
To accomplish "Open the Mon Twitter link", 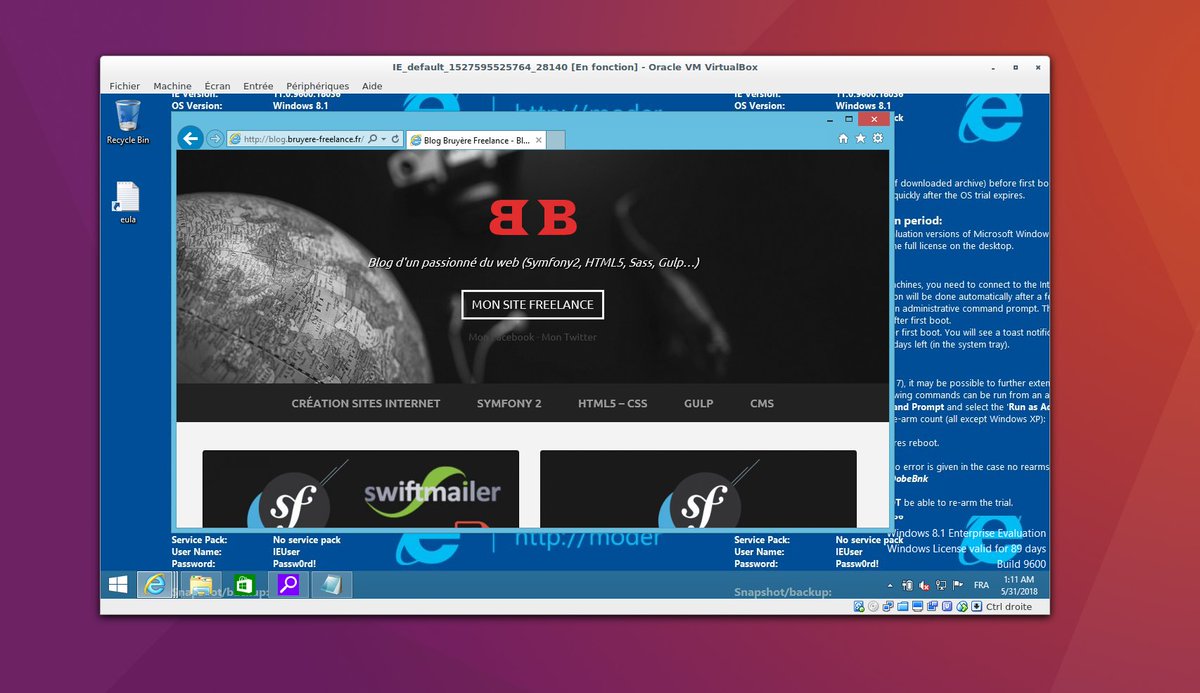I will (x=568, y=337).
